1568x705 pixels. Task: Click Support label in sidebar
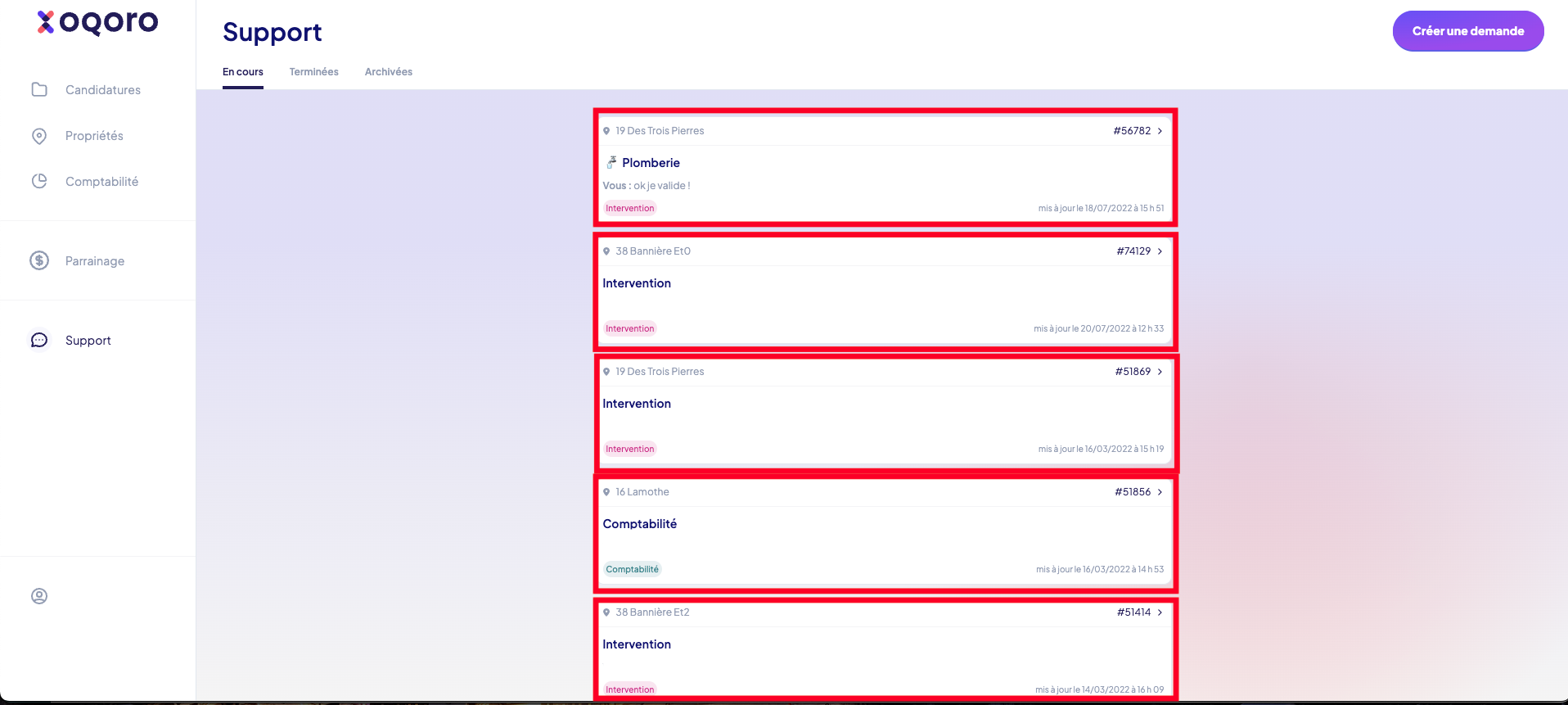click(x=88, y=341)
